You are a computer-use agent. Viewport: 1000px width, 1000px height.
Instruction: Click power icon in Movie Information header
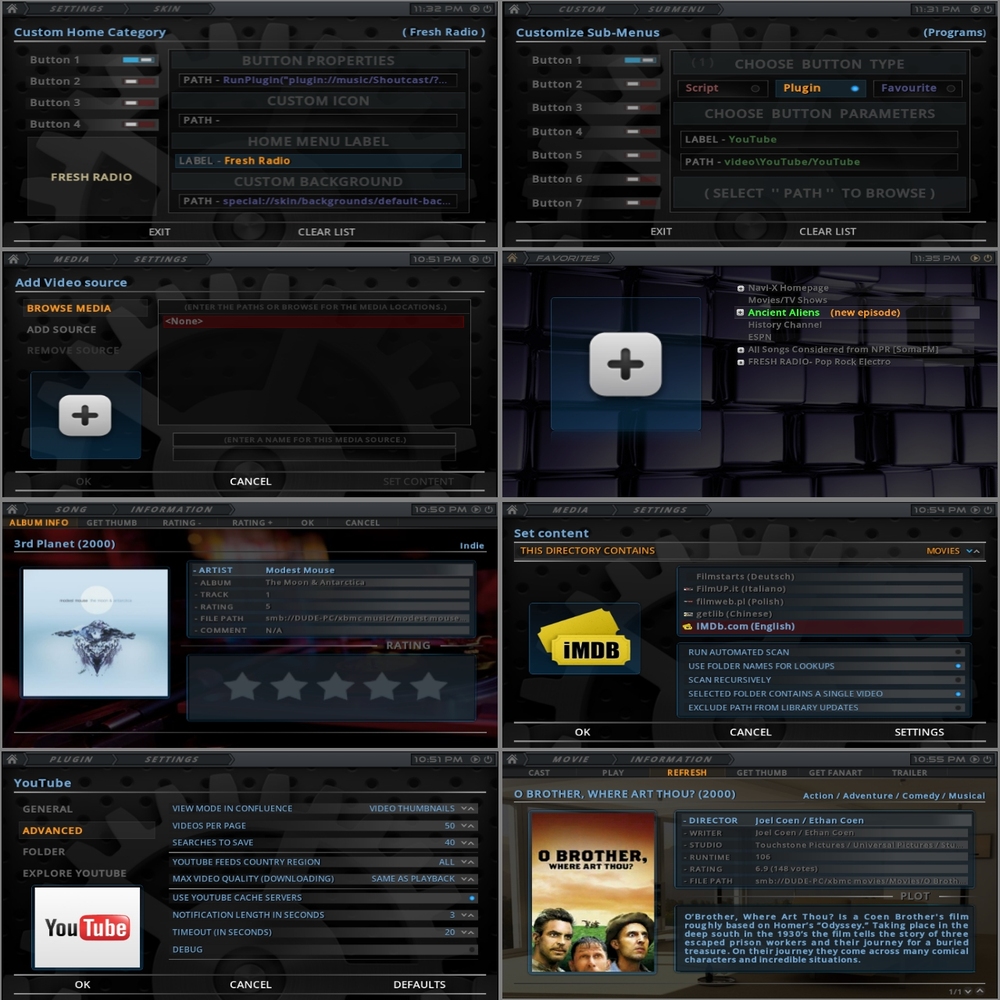987,759
